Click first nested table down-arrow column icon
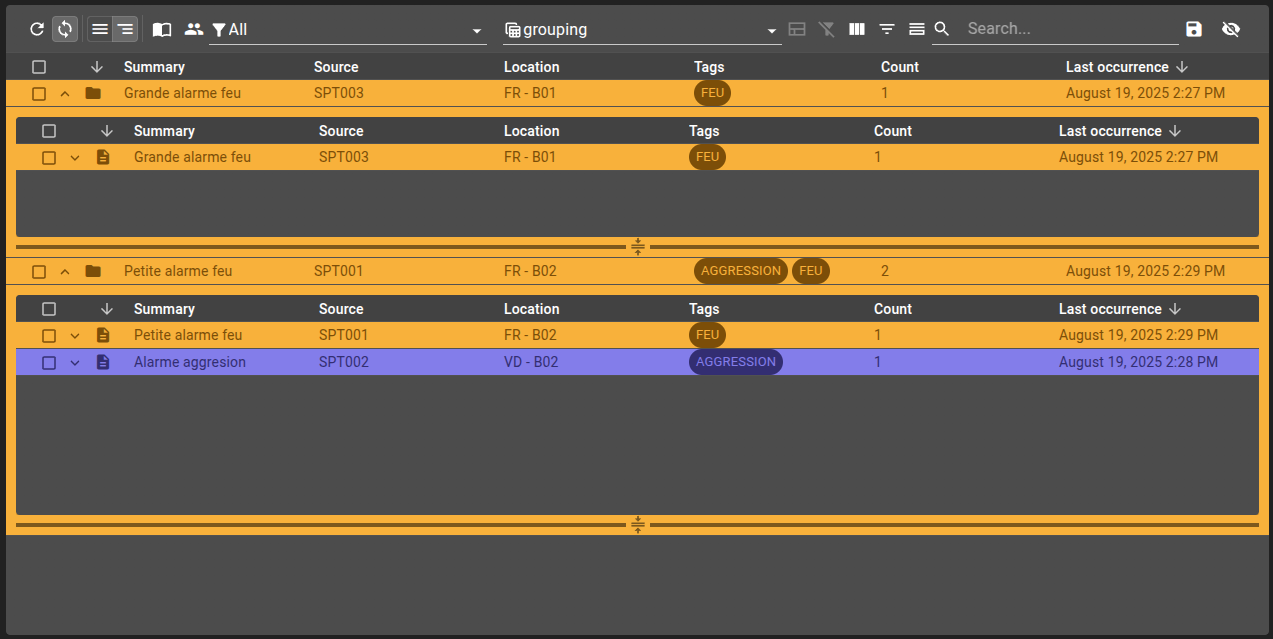 [107, 131]
